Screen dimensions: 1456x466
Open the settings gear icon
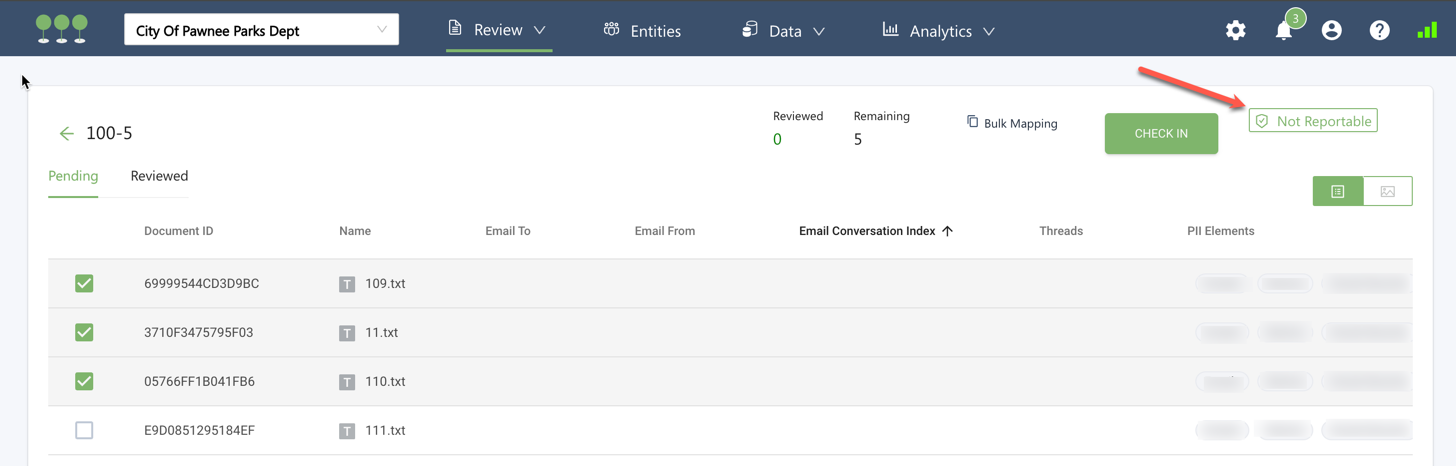tap(1235, 31)
